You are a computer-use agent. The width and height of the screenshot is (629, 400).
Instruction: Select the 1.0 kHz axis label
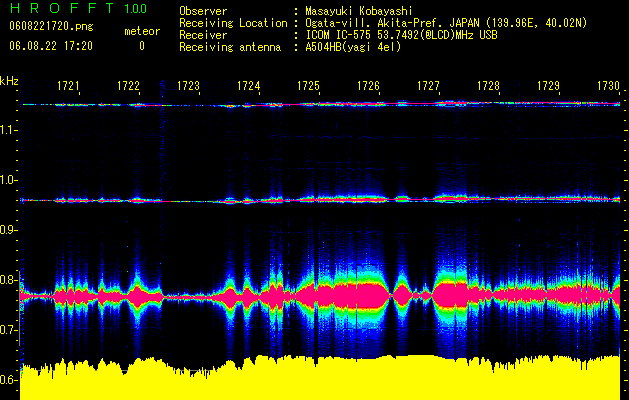9,180
